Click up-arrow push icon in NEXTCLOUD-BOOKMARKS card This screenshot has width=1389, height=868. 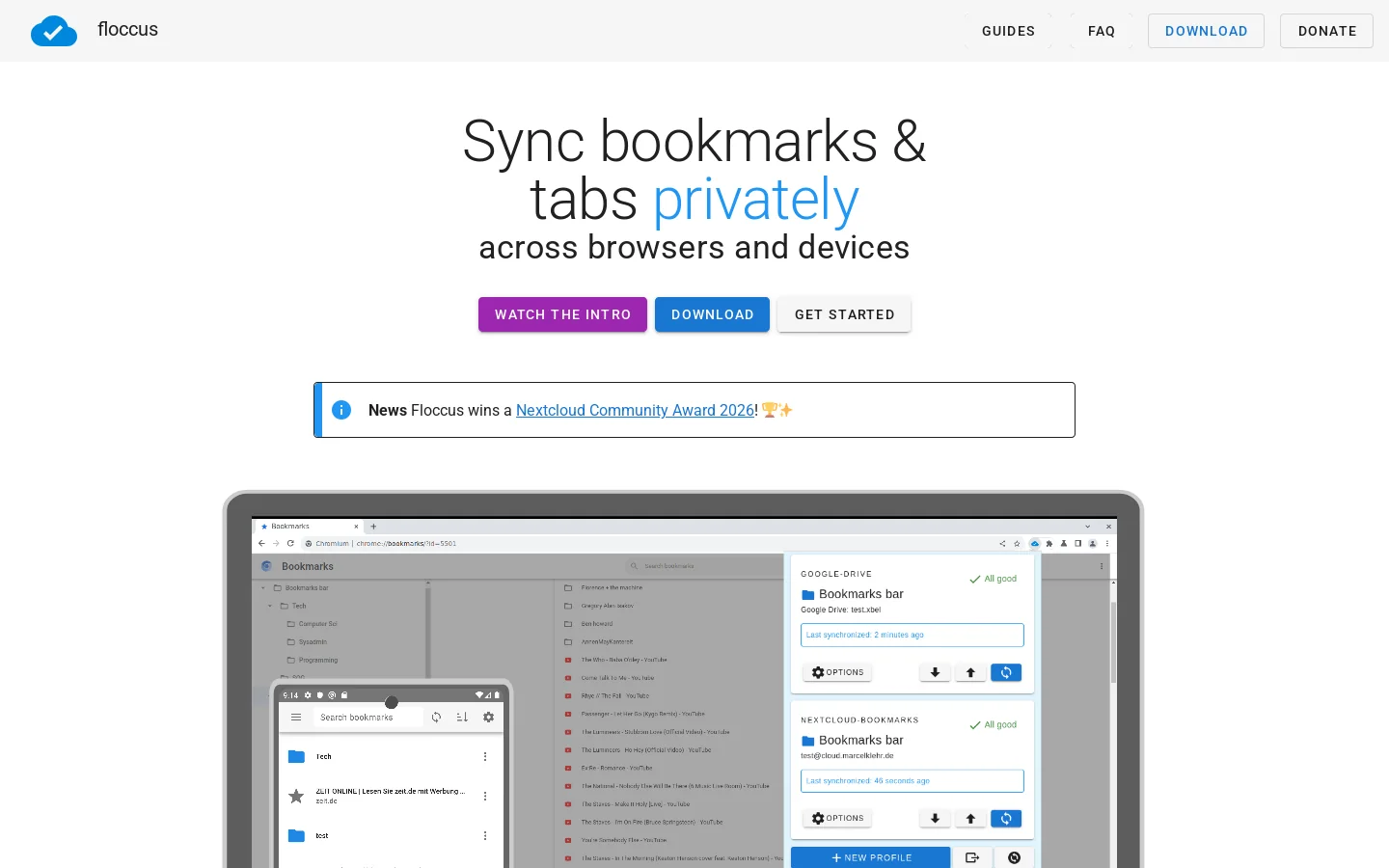tap(970, 818)
